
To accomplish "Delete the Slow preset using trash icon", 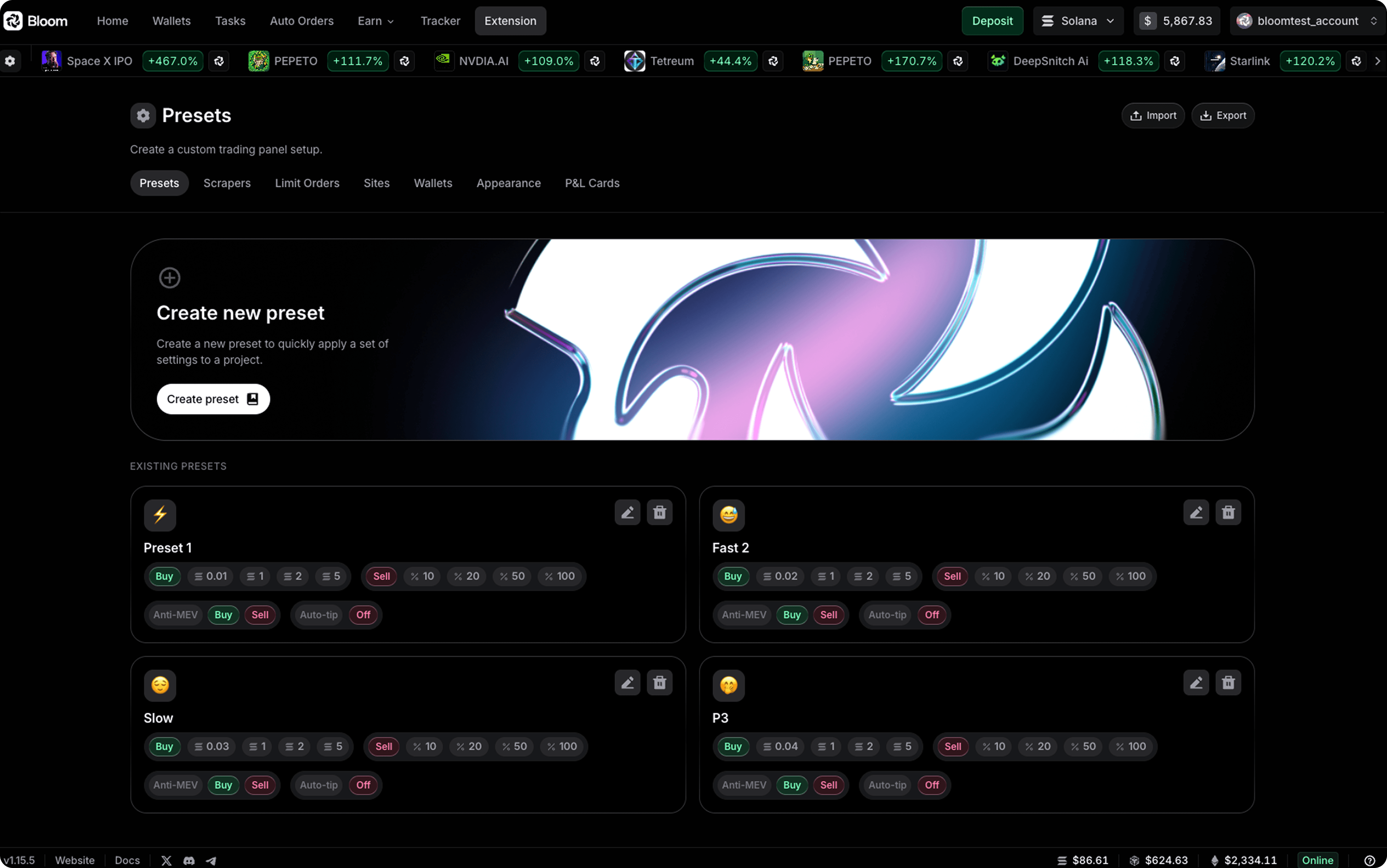I will [659, 682].
